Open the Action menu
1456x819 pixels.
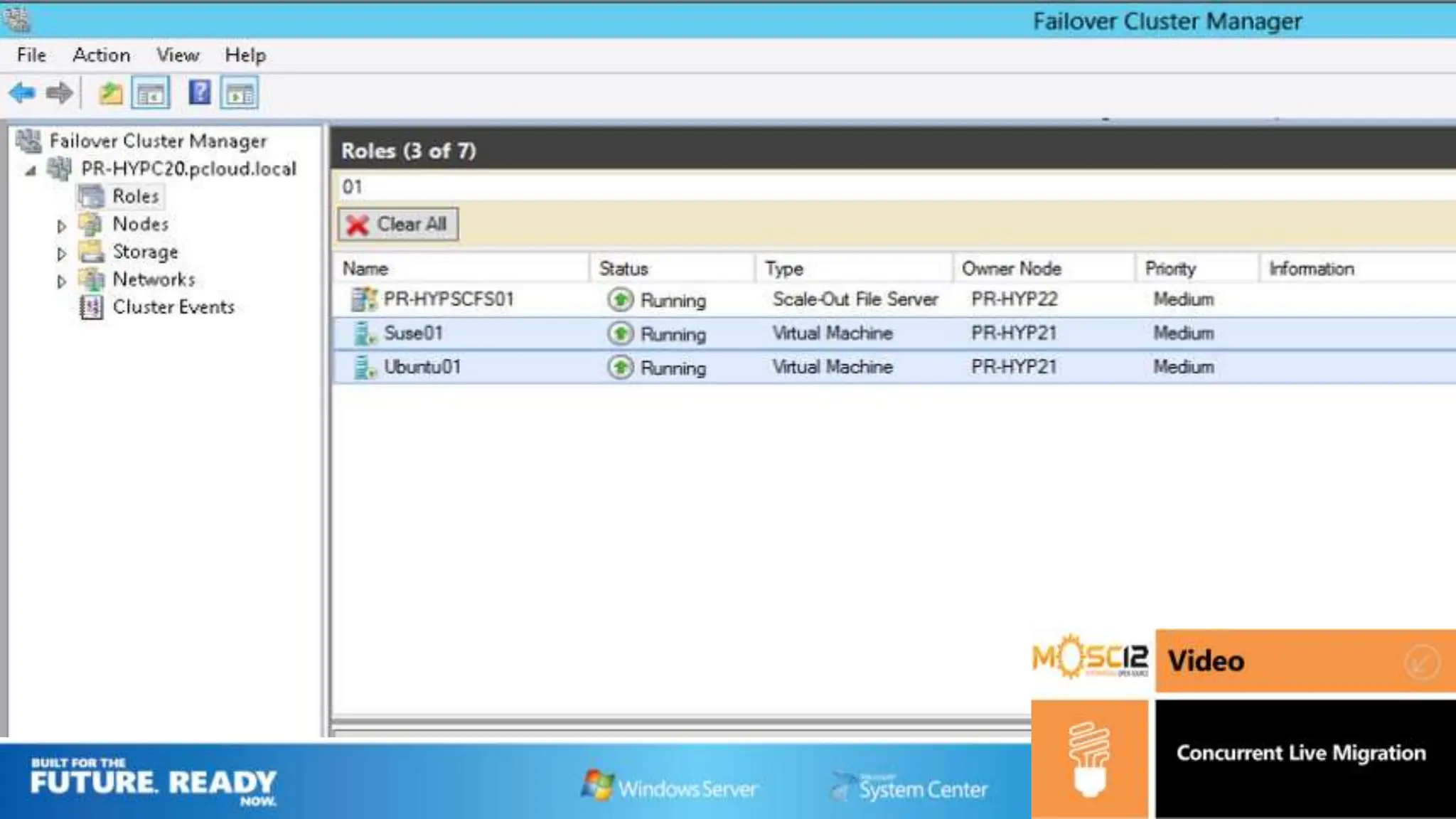(101, 55)
